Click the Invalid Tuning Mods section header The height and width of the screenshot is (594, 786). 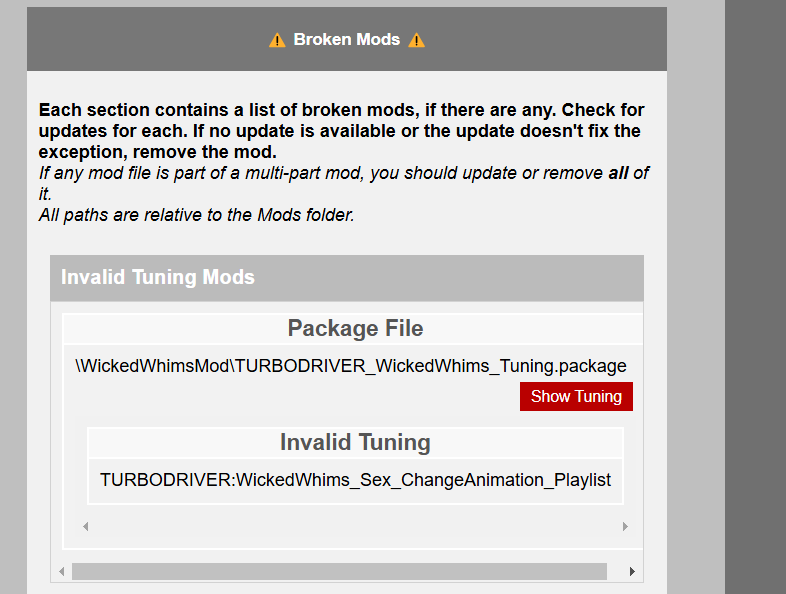(347, 278)
